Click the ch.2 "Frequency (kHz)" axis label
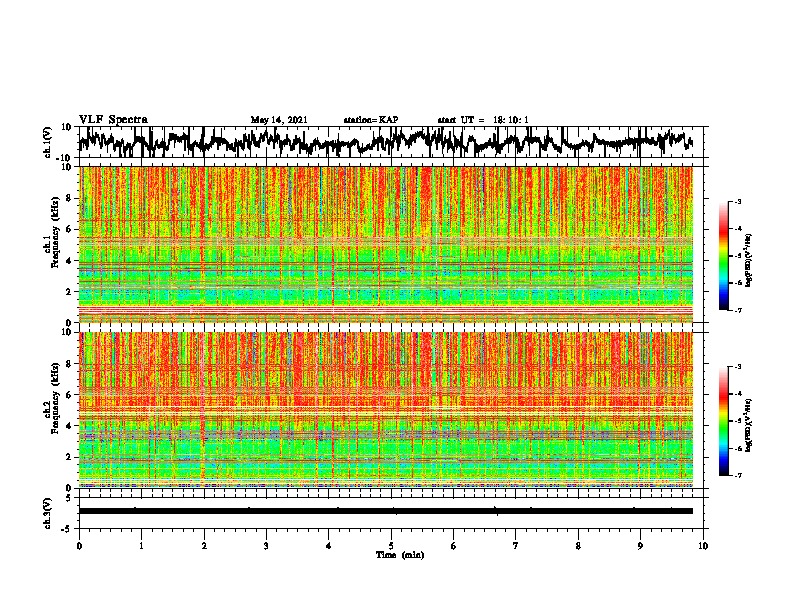The height and width of the screenshot is (612, 792). pos(55,397)
